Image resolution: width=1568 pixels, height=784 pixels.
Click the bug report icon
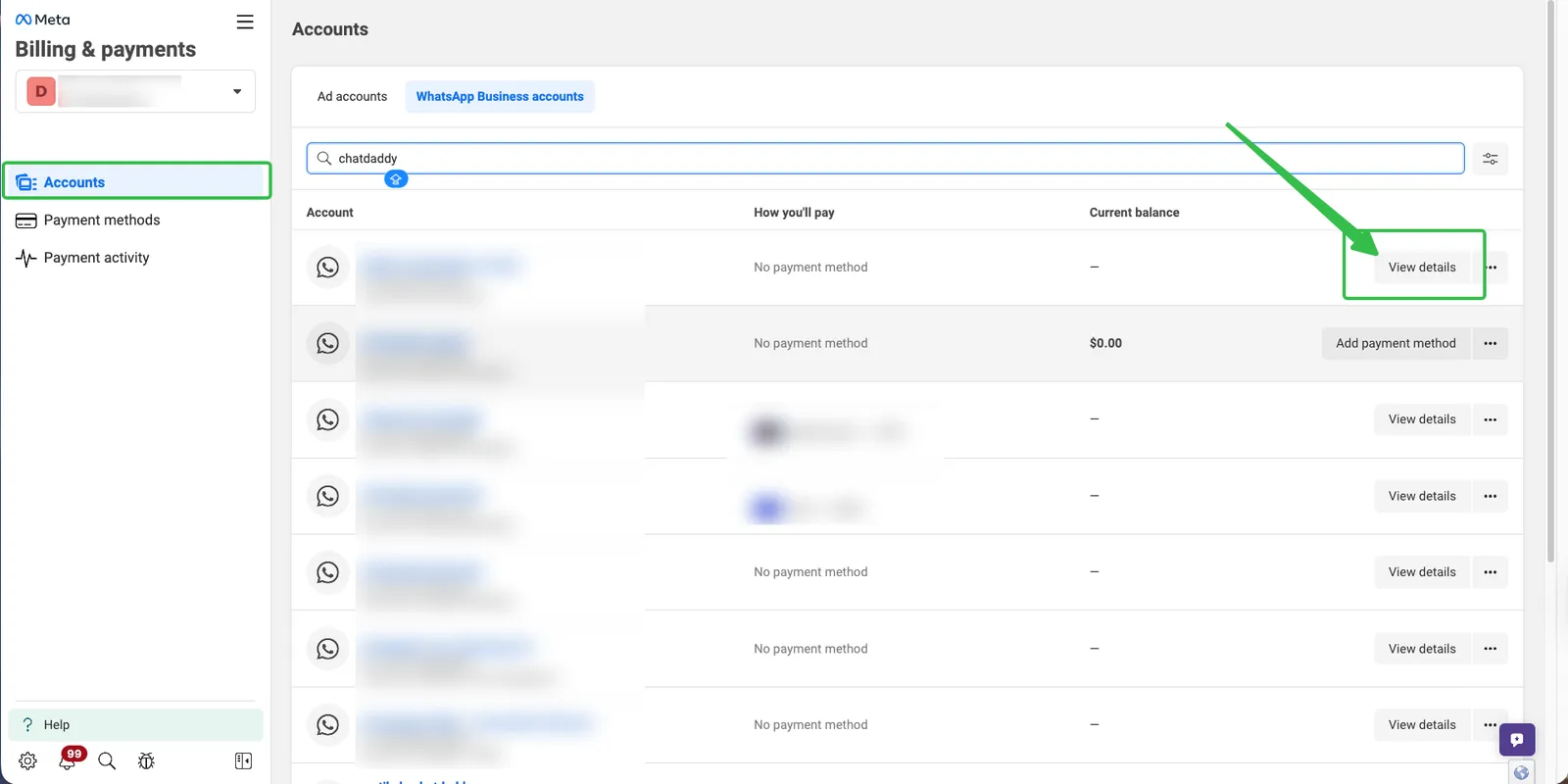[x=146, y=761]
